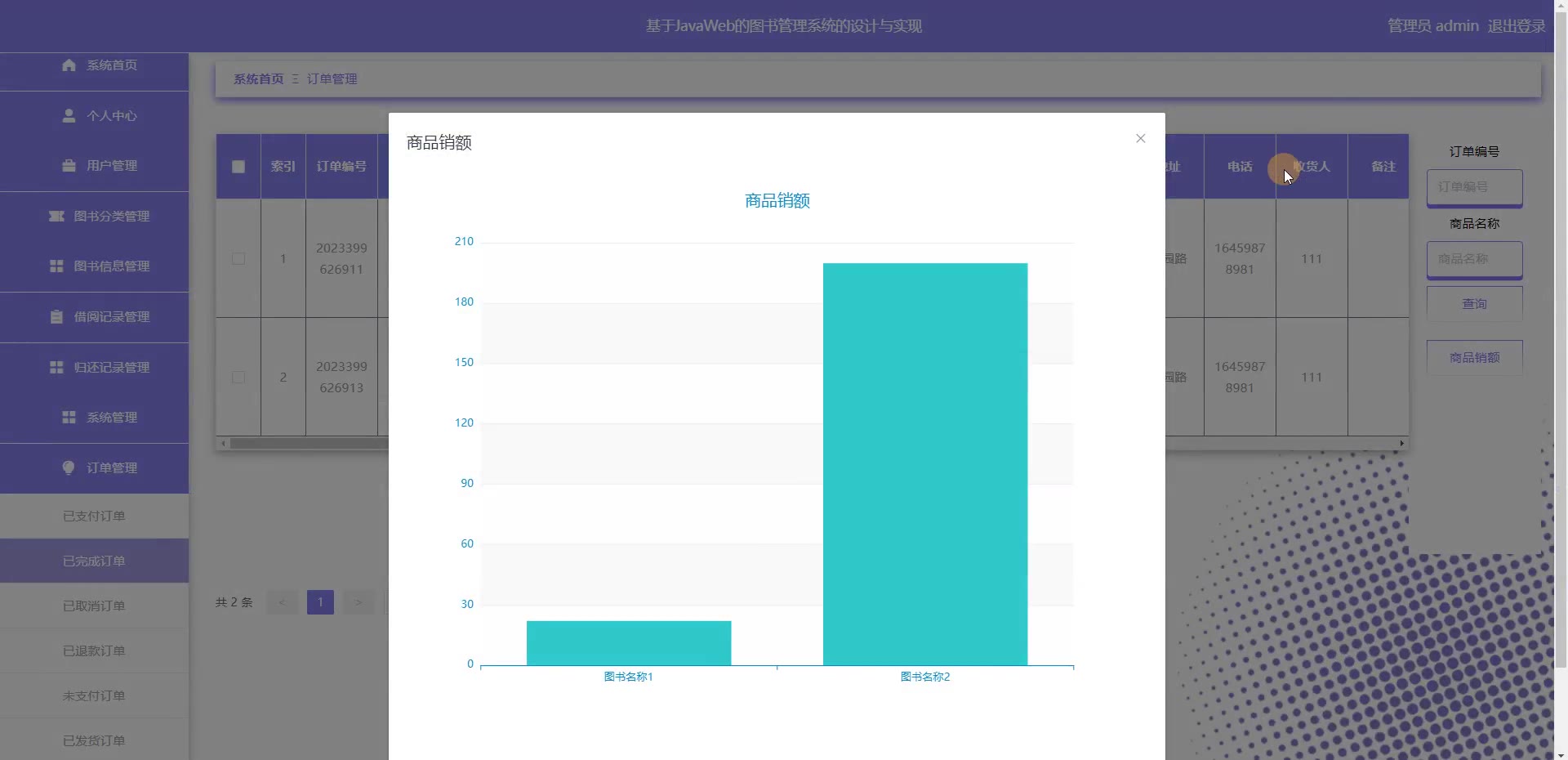The width and height of the screenshot is (1568, 760).
Task: Click the 商品销额 sales button
Action: pos(1475,357)
